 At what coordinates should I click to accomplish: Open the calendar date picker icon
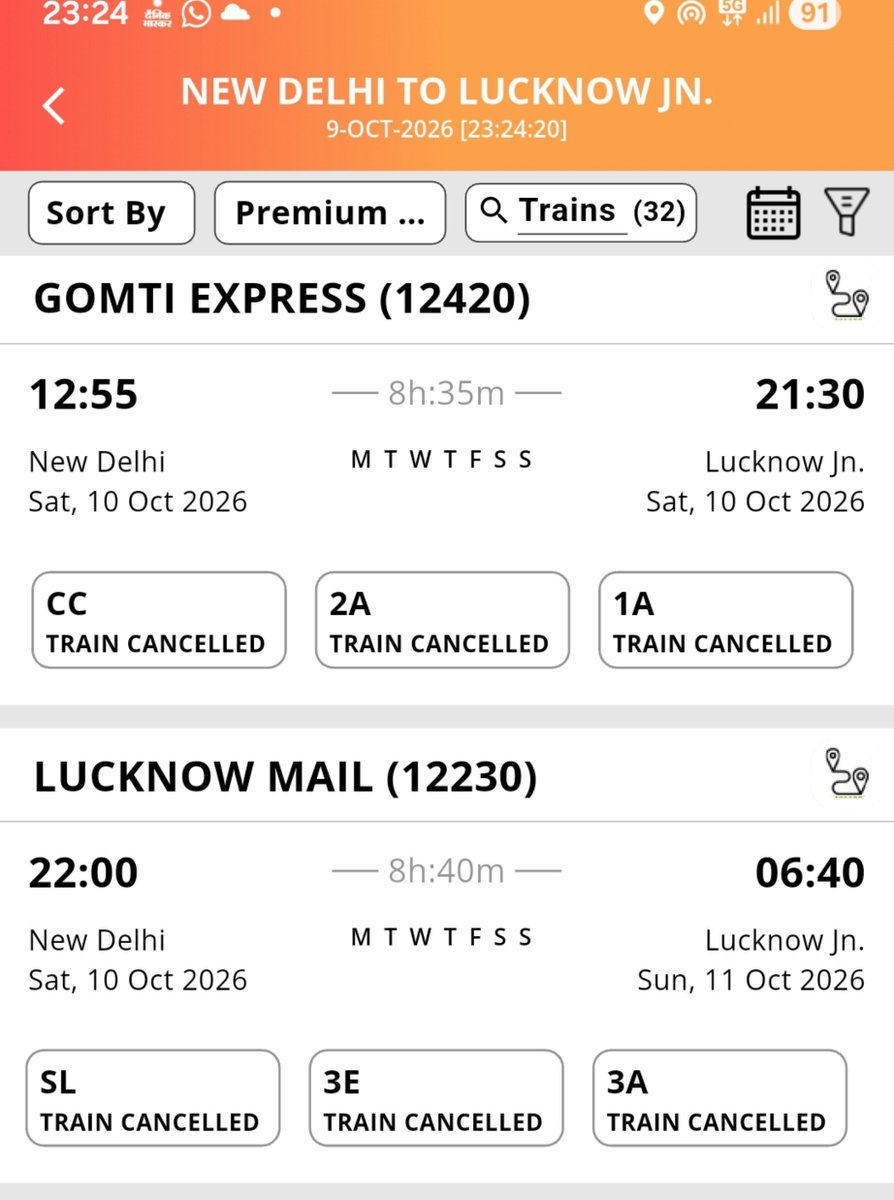tap(773, 212)
